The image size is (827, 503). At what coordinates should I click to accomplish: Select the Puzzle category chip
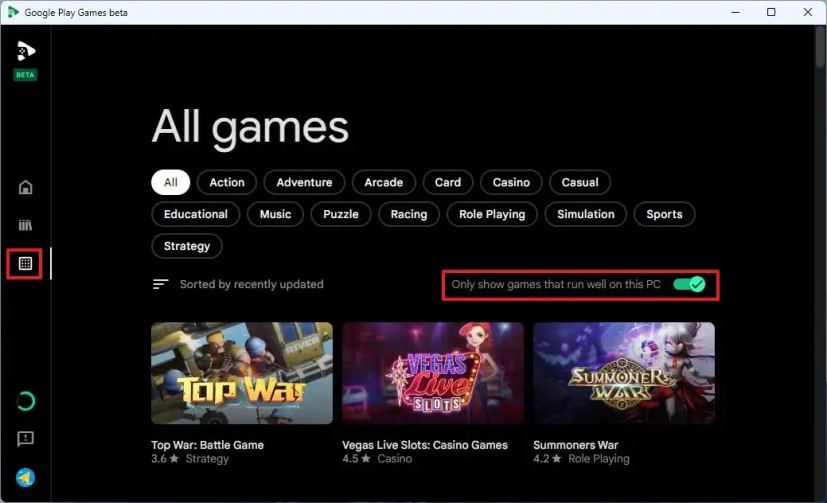(341, 214)
